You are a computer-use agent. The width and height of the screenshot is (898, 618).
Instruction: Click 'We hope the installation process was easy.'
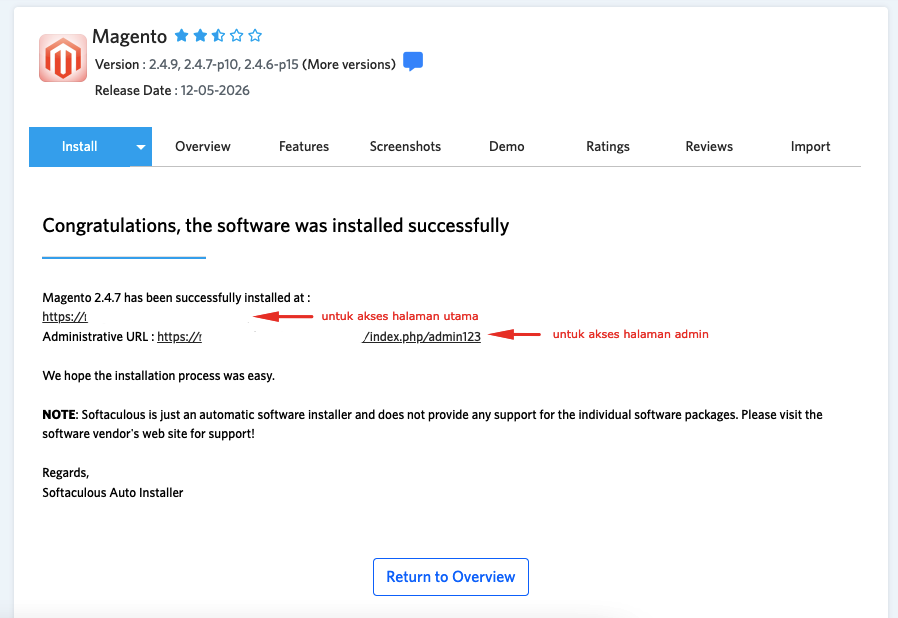(x=159, y=376)
